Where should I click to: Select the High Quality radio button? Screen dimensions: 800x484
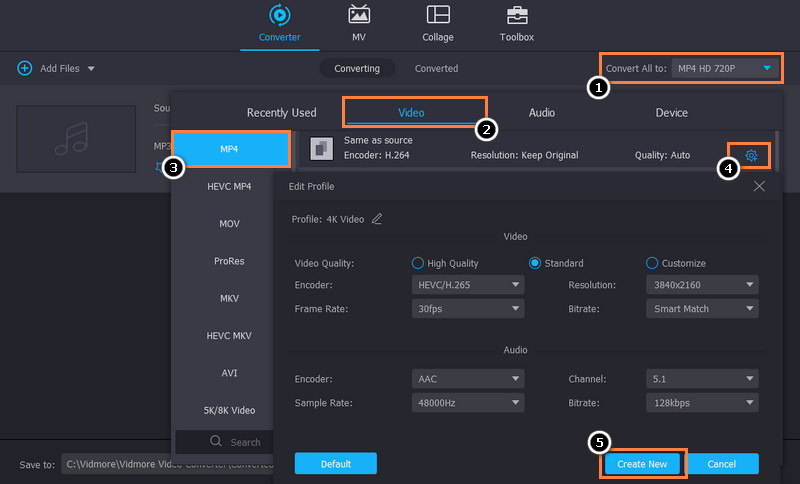click(x=419, y=263)
